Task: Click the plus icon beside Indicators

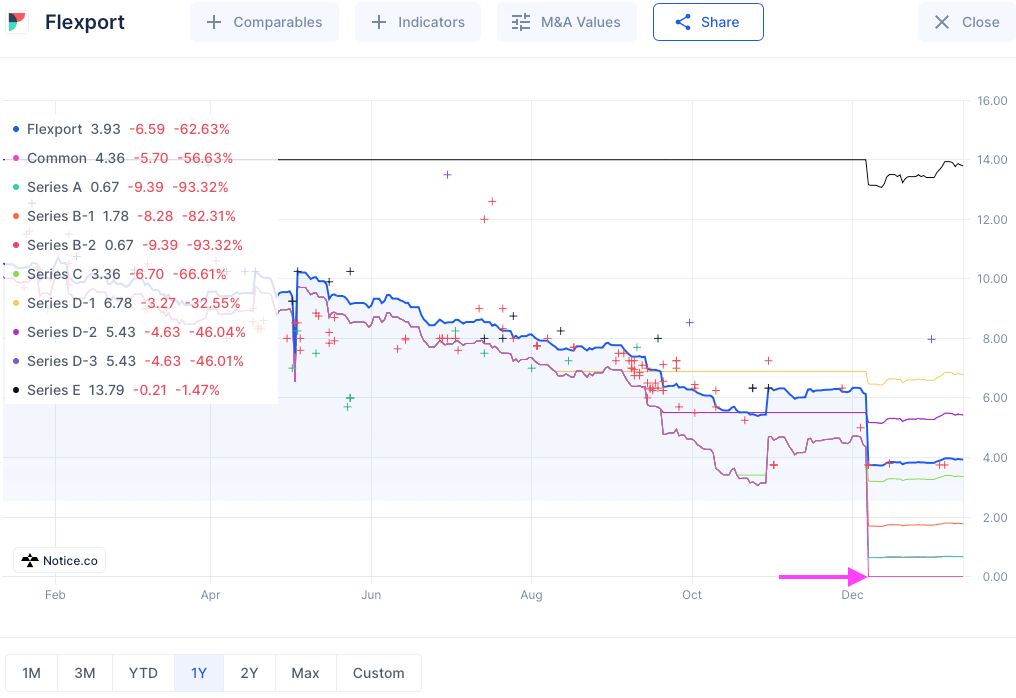Action: pos(379,22)
